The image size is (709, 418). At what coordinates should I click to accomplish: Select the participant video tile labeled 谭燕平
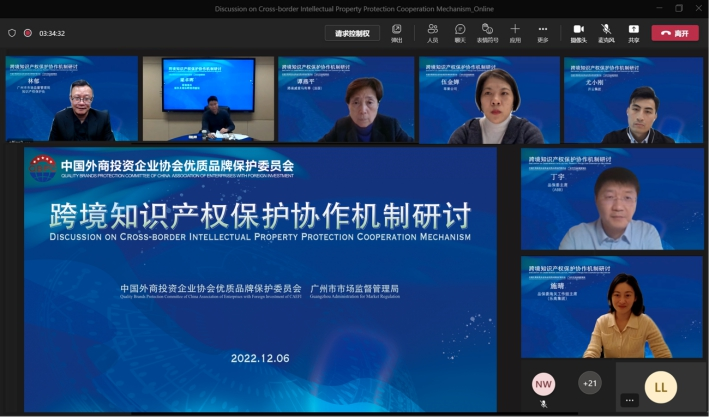pyautogui.click(x=346, y=100)
